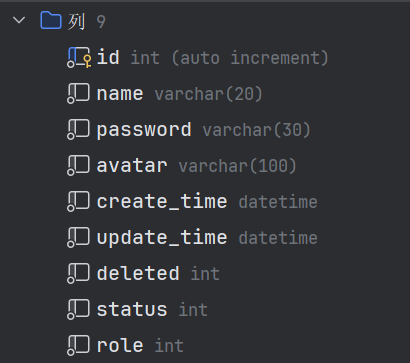This screenshot has width=410, height=363.
Task: Select the name varchar(20) column
Action: coord(180,94)
